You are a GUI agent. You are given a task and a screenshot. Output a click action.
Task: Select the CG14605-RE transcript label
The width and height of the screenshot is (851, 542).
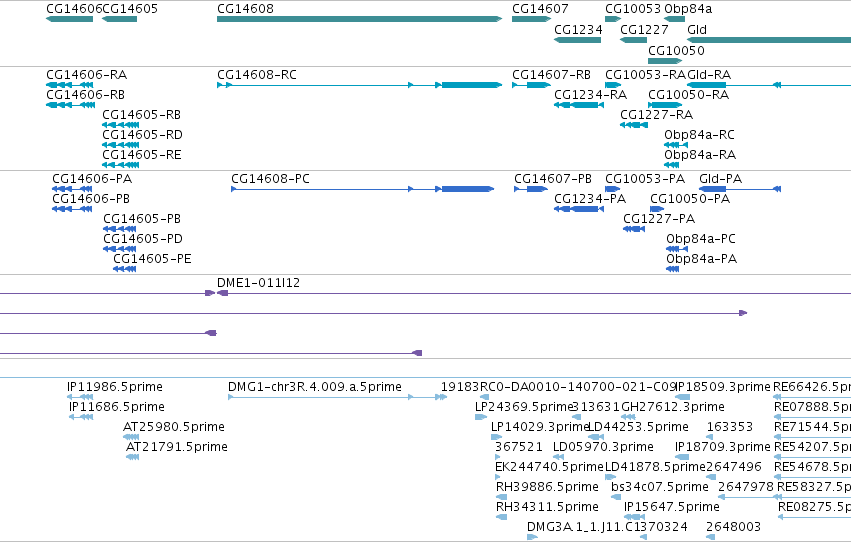coord(142,155)
